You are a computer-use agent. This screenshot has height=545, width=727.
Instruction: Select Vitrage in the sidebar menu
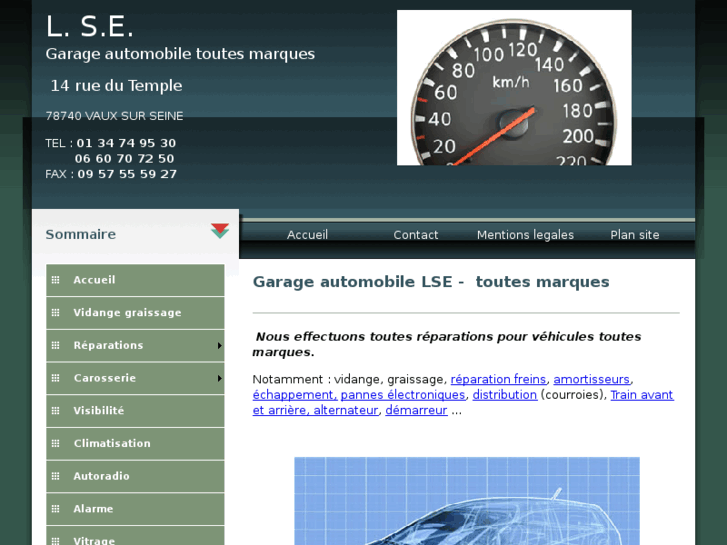pos(135,536)
